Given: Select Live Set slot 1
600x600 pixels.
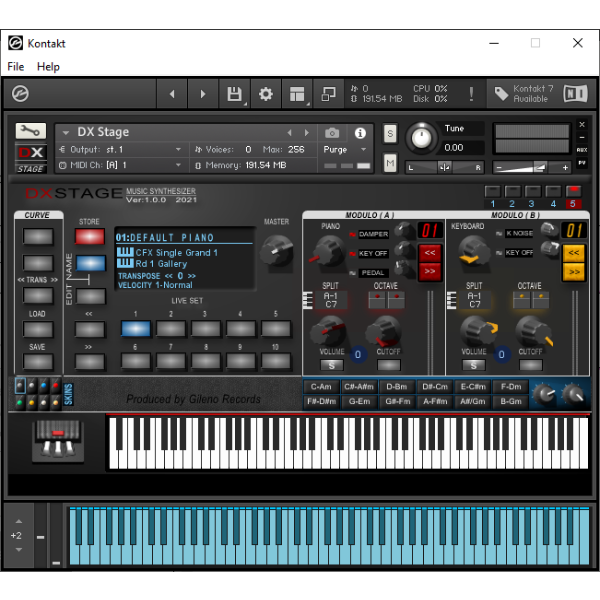Looking at the screenshot, I should [x=135, y=329].
